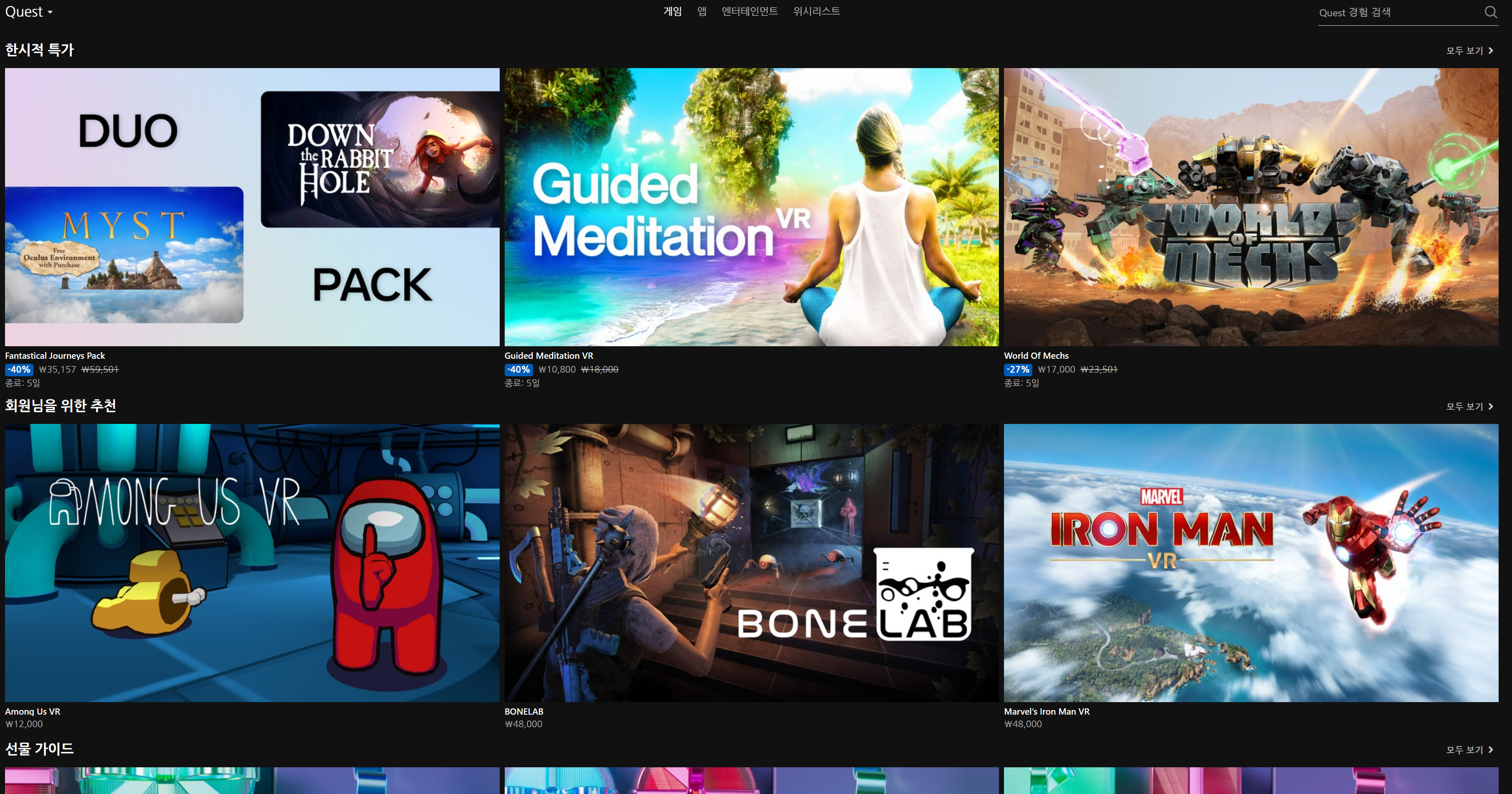Open the BONELAB banner image
This screenshot has width=1512, height=794.
(x=751, y=562)
